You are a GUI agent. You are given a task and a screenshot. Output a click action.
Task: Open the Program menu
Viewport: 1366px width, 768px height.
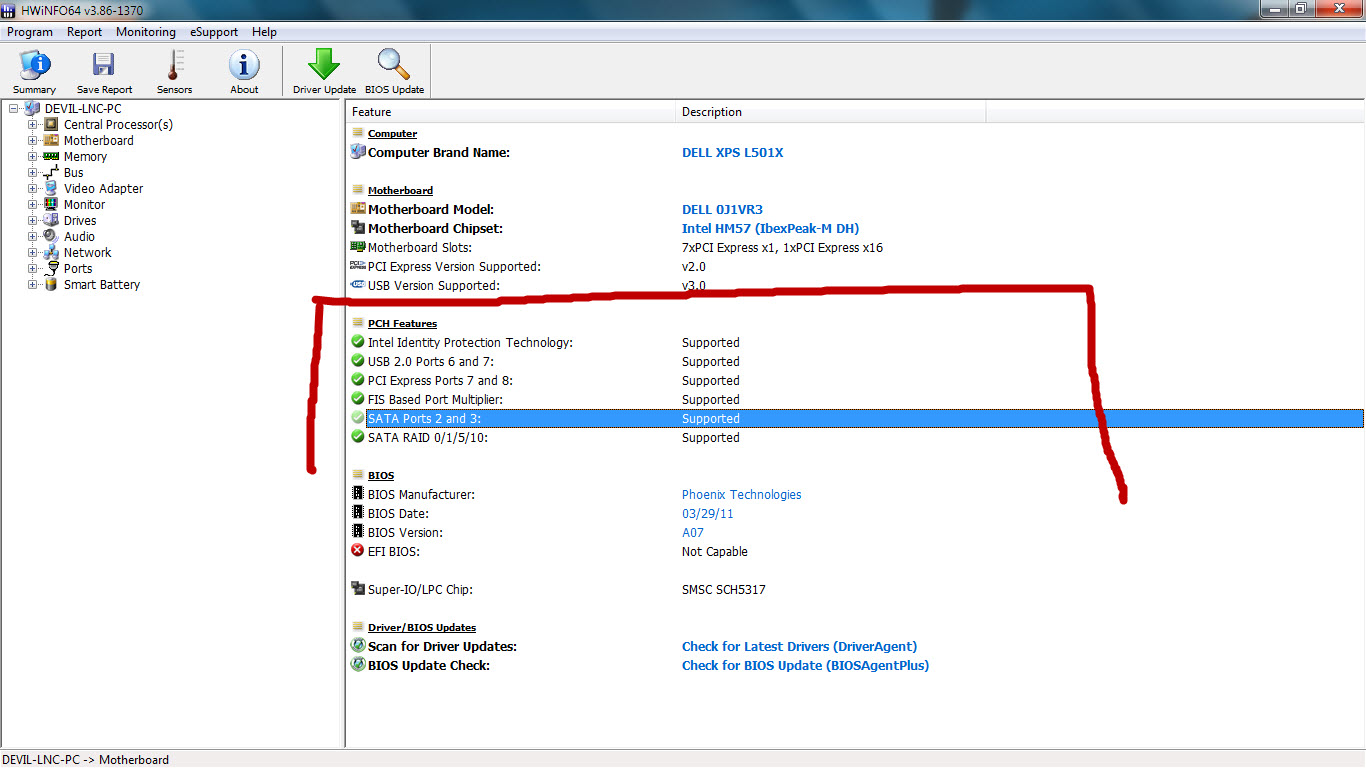(30, 32)
